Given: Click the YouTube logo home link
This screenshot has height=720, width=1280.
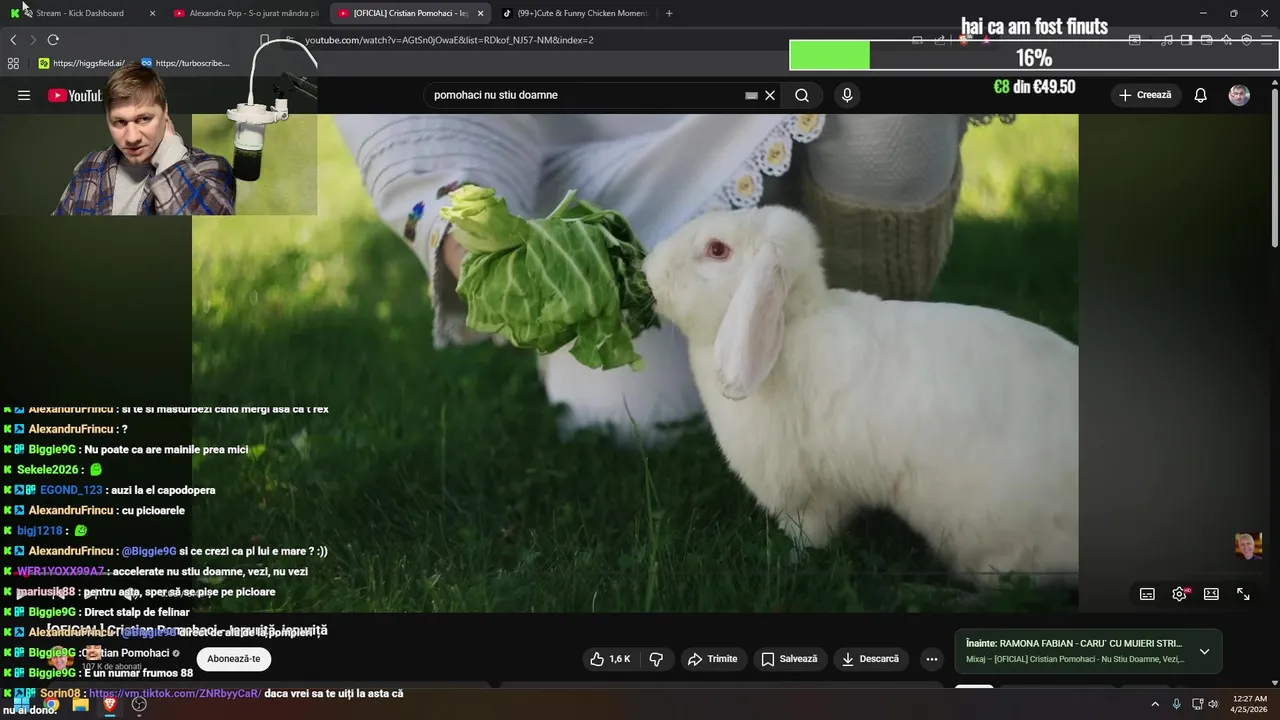Looking at the screenshot, I should click(75, 95).
